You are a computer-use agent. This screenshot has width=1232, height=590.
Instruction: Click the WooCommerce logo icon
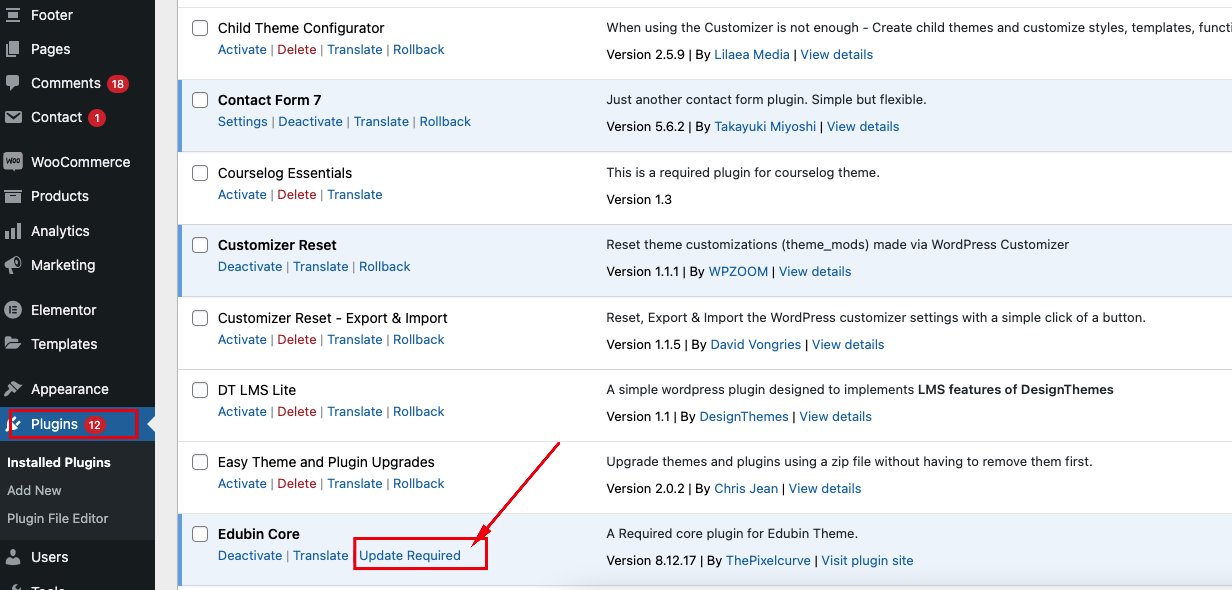[13, 162]
